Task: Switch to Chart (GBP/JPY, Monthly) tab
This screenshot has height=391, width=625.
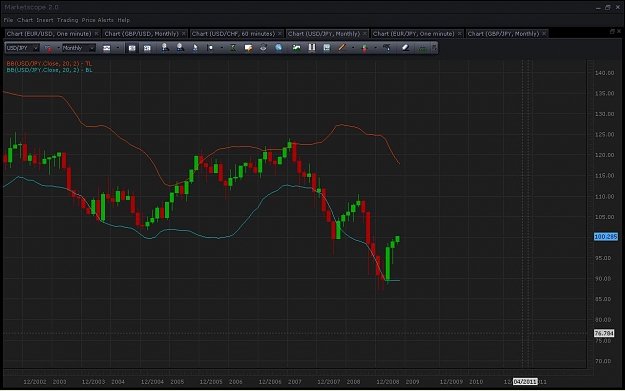Action: (x=503, y=33)
